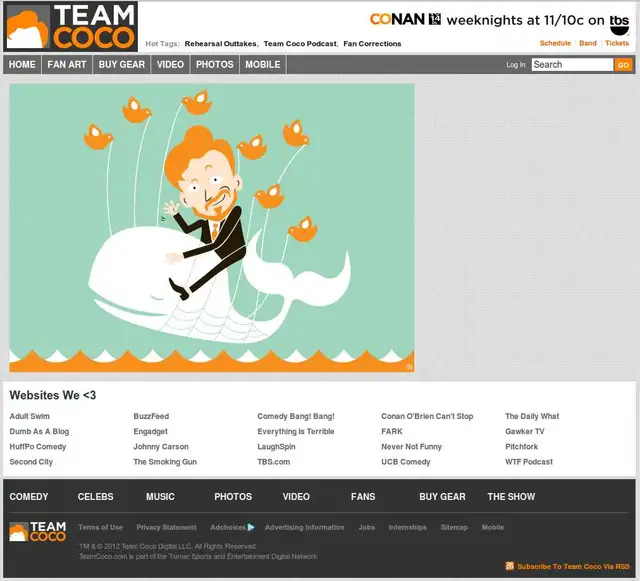This screenshot has height=581, width=640.
Task: Go to VIDEO in the top navigation
Action: (170, 65)
